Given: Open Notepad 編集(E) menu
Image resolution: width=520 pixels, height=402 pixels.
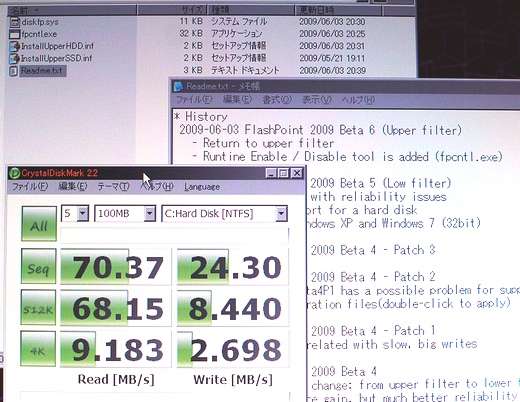Looking at the screenshot, I should [237, 99].
